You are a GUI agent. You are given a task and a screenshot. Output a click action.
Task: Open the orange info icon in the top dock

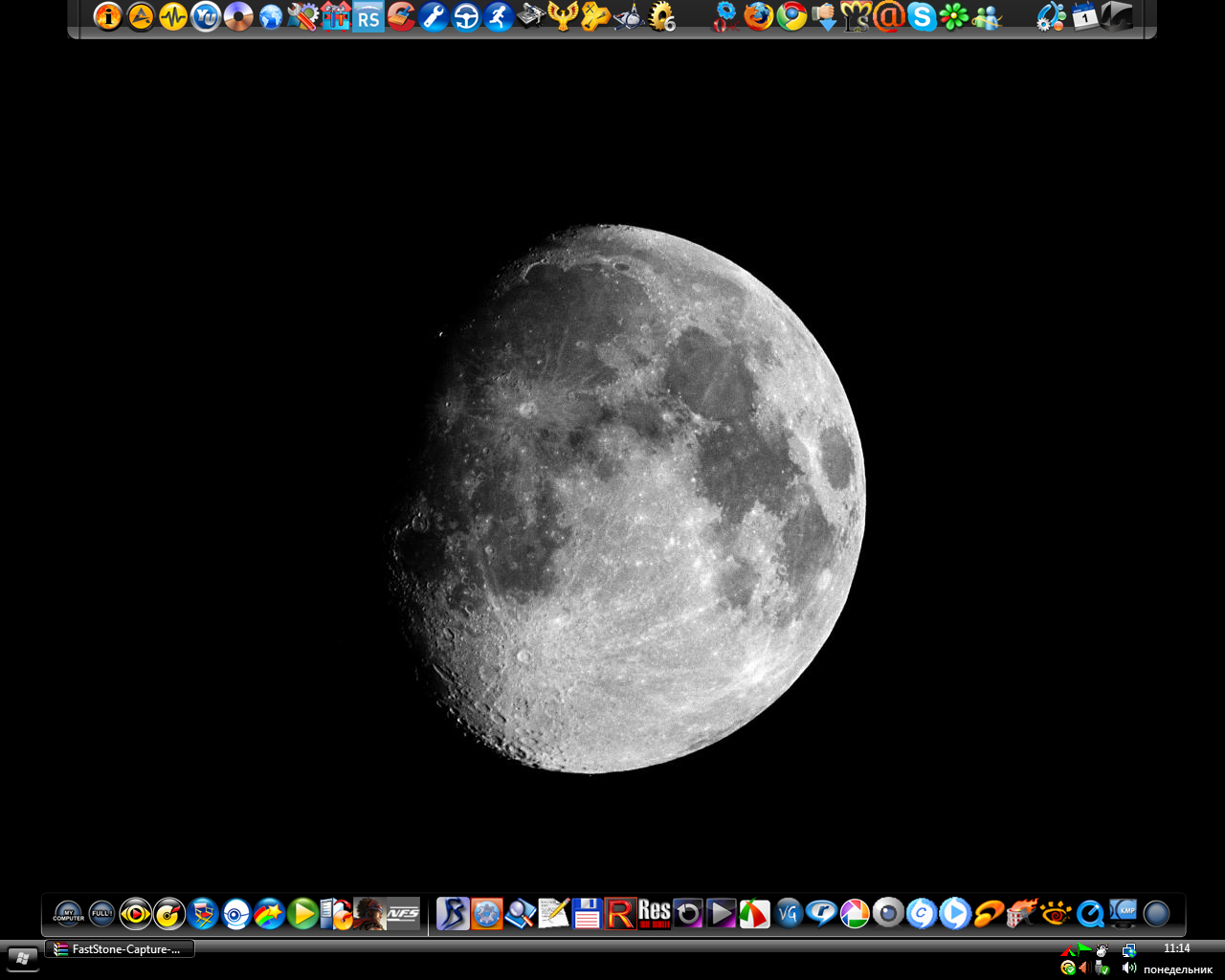tap(108, 16)
